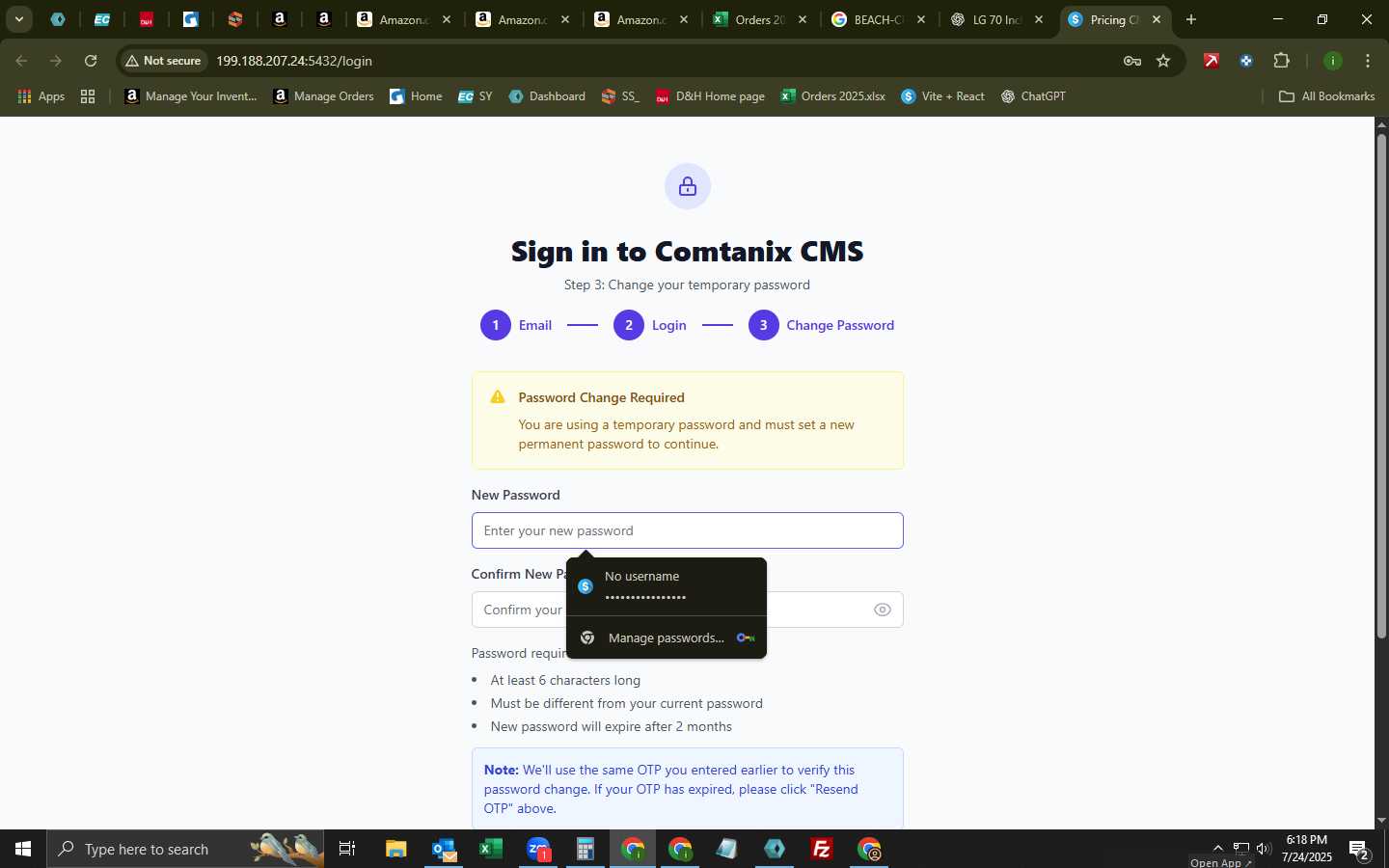
Task: Open the Chrome extensions puzzle icon
Action: [1281, 61]
